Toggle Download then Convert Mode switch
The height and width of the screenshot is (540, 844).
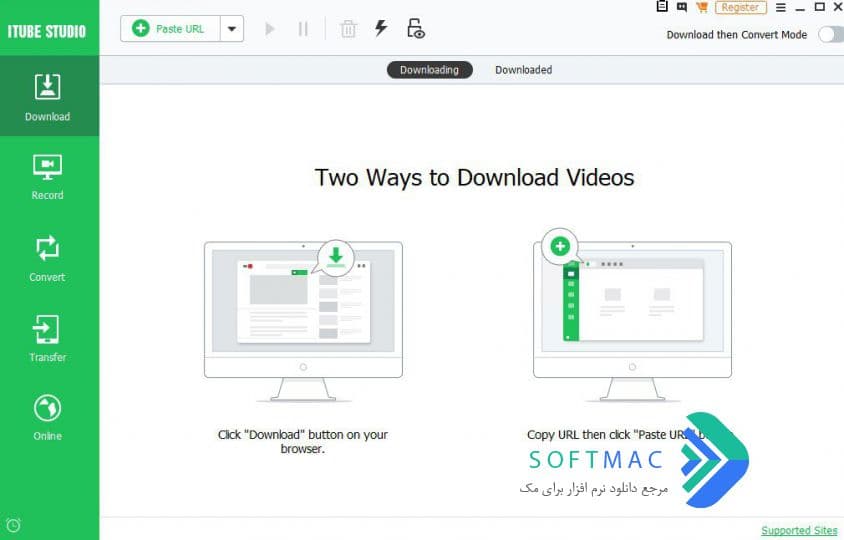pyautogui.click(x=832, y=35)
